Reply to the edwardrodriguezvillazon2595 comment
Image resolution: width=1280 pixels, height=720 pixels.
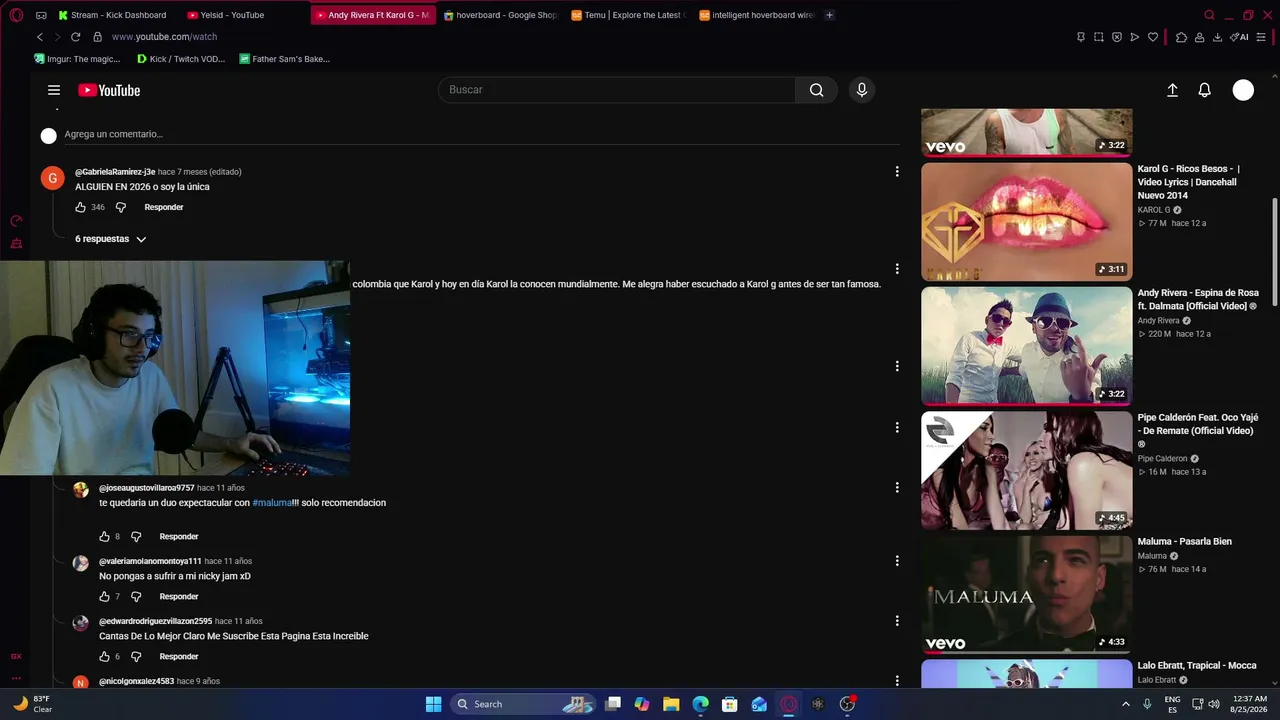[179, 656]
